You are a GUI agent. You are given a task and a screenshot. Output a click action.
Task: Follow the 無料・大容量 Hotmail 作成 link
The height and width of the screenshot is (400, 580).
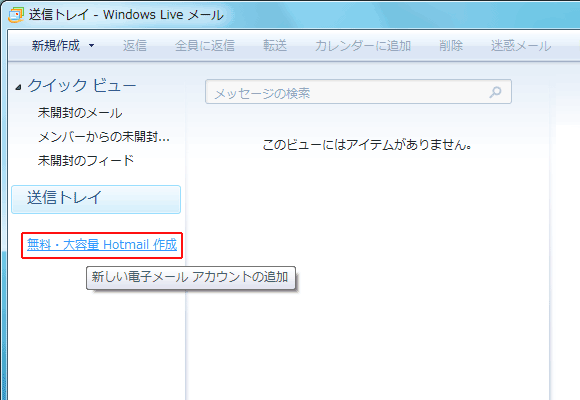click(102, 245)
